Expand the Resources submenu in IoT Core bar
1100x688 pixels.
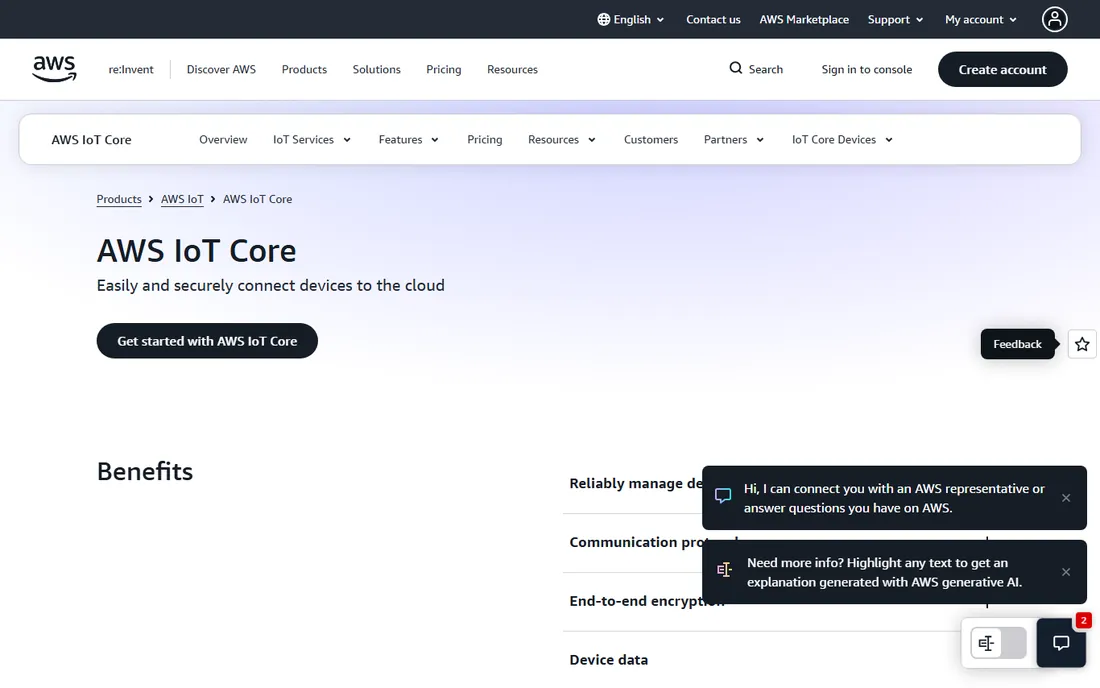coord(561,140)
